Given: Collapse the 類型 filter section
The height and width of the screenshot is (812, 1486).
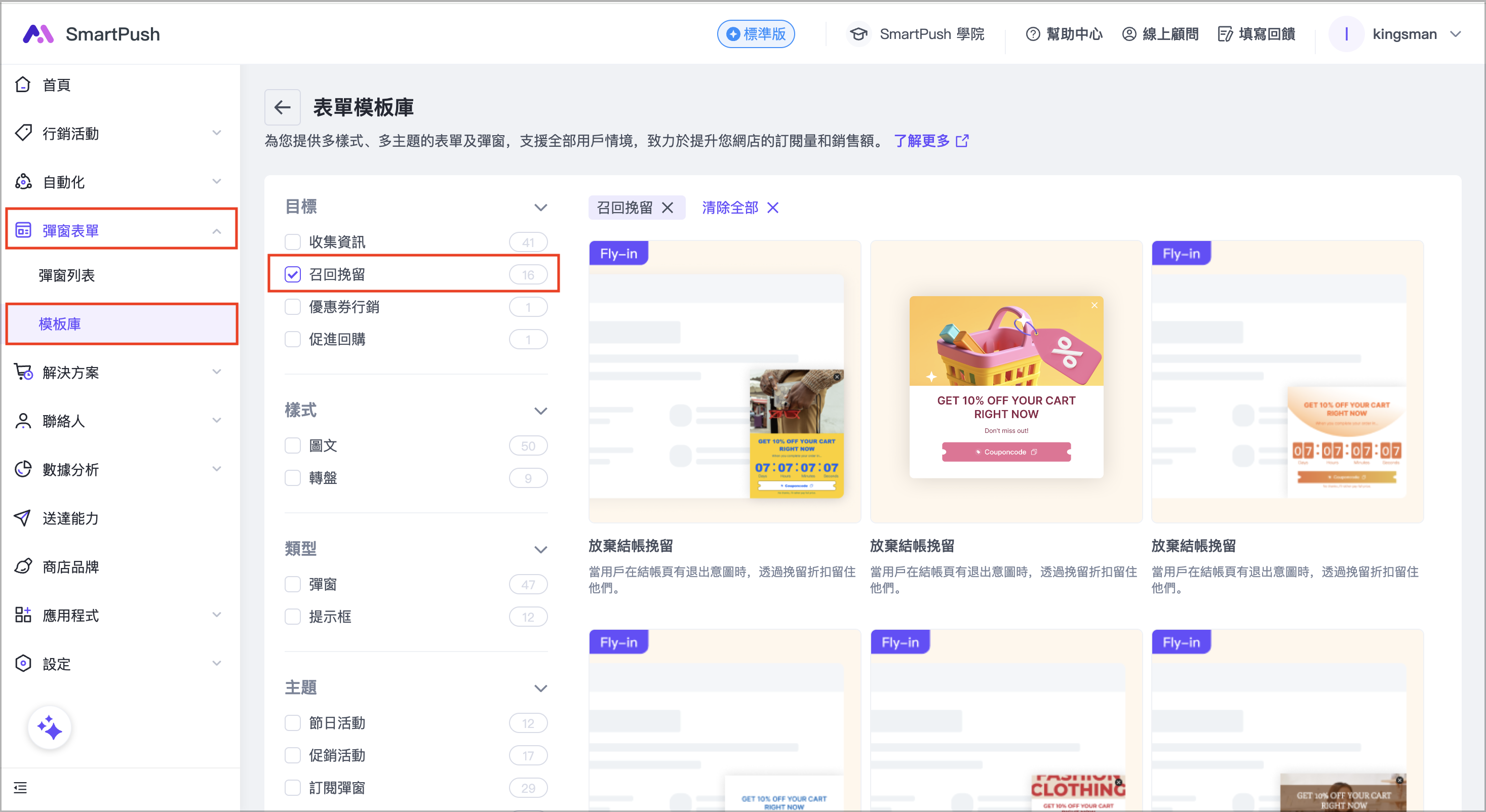Looking at the screenshot, I should (540, 549).
